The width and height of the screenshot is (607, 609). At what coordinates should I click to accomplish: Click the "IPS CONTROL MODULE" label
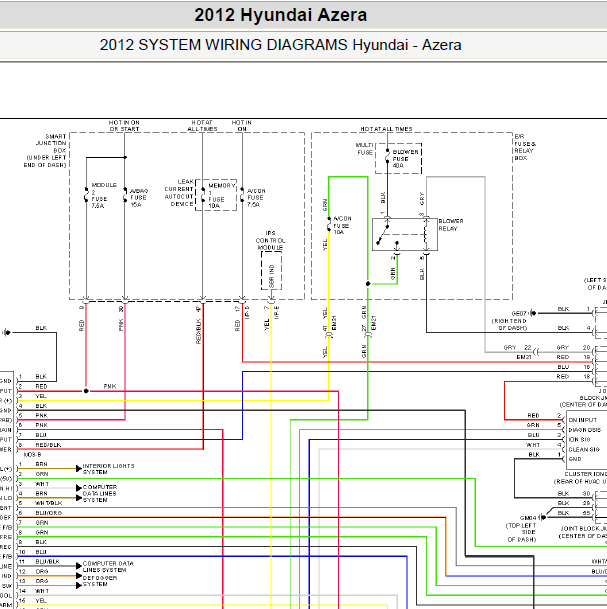point(270,240)
